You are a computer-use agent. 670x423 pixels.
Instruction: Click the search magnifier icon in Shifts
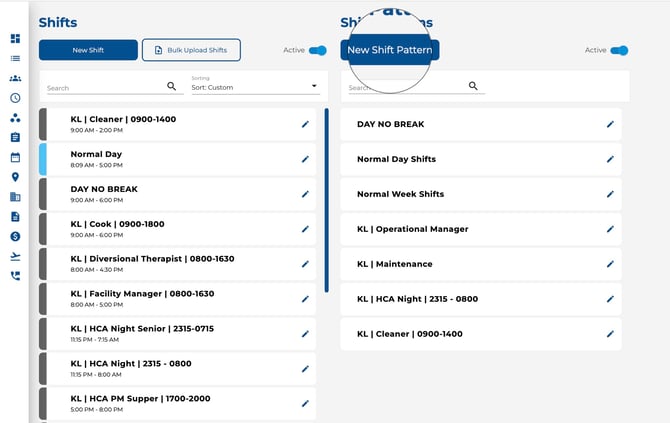pyautogui.click(x=171, y=87)
